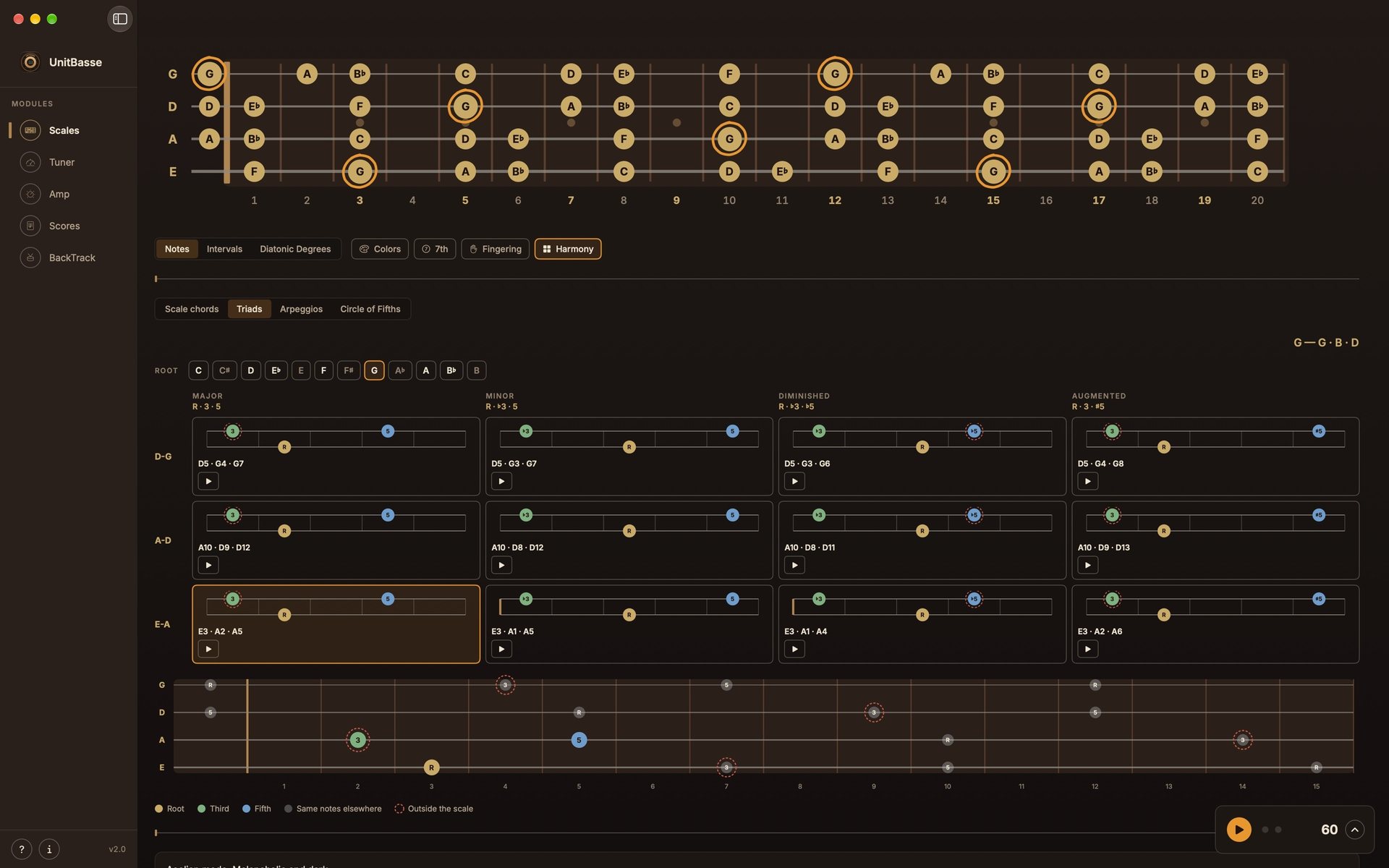Select root note F#
The width and height of the screenshot is (1389, 868).
click(x=349, y=370)
